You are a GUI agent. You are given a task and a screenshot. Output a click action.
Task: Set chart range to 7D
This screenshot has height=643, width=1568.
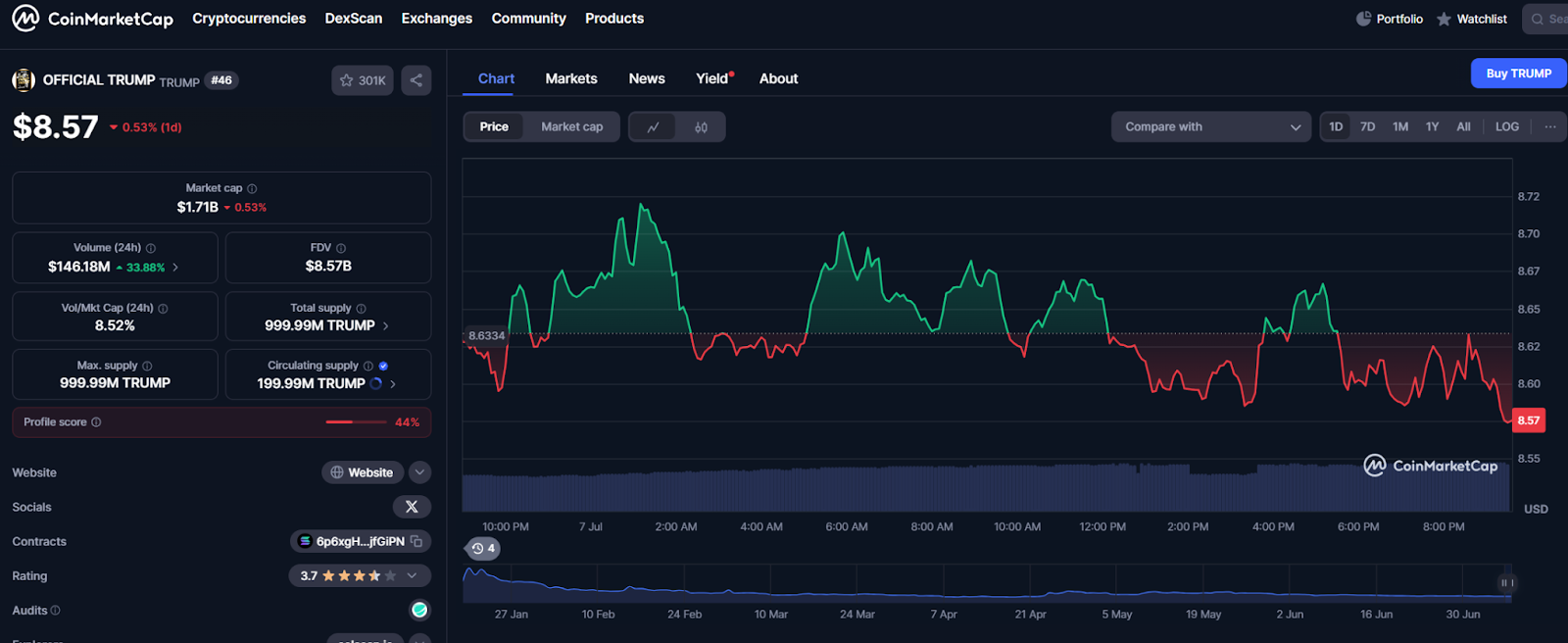point(1367,126)
